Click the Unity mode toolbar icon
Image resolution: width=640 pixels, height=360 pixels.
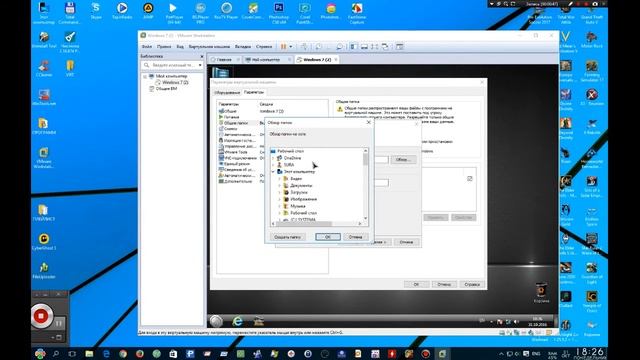point(385,47)
